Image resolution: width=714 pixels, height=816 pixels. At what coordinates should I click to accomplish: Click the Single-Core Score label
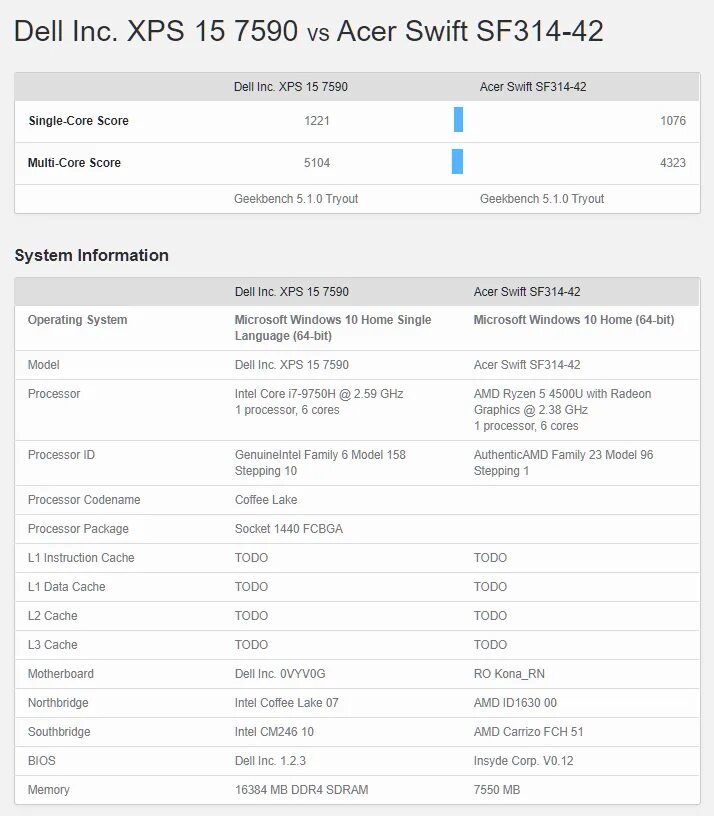click(x=79, y=121)
